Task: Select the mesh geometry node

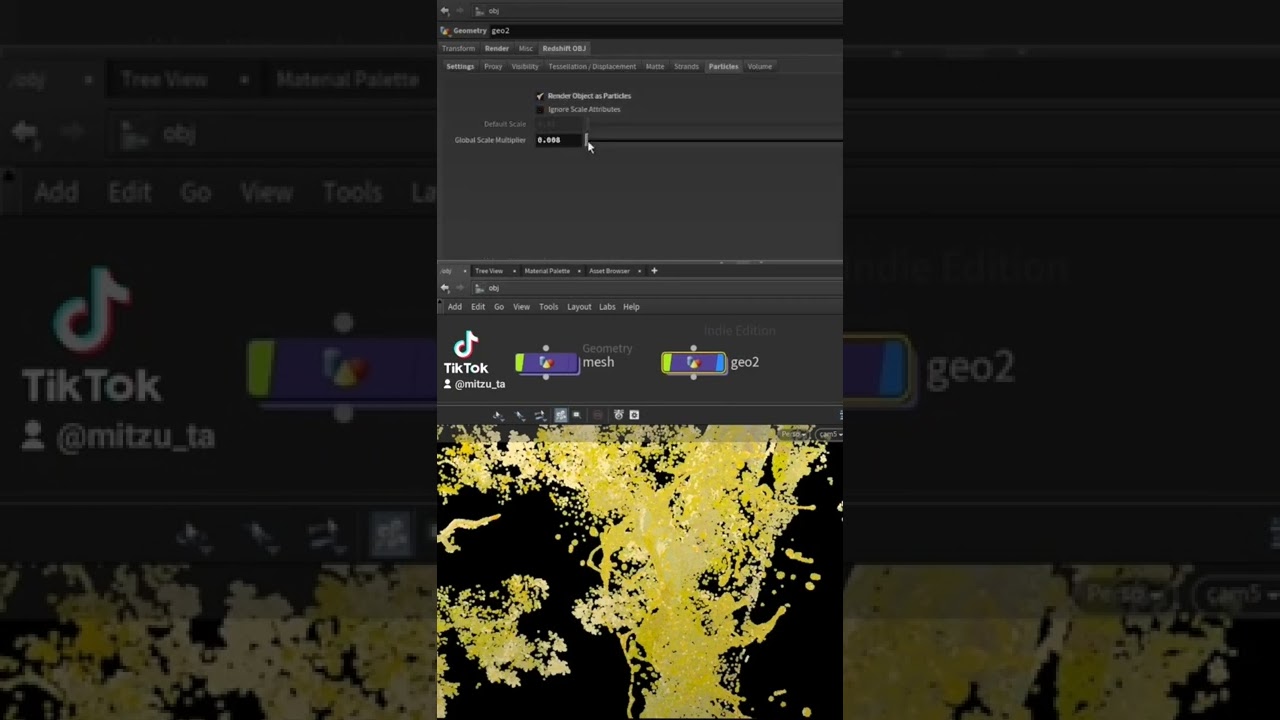Action: coord(547,363)
